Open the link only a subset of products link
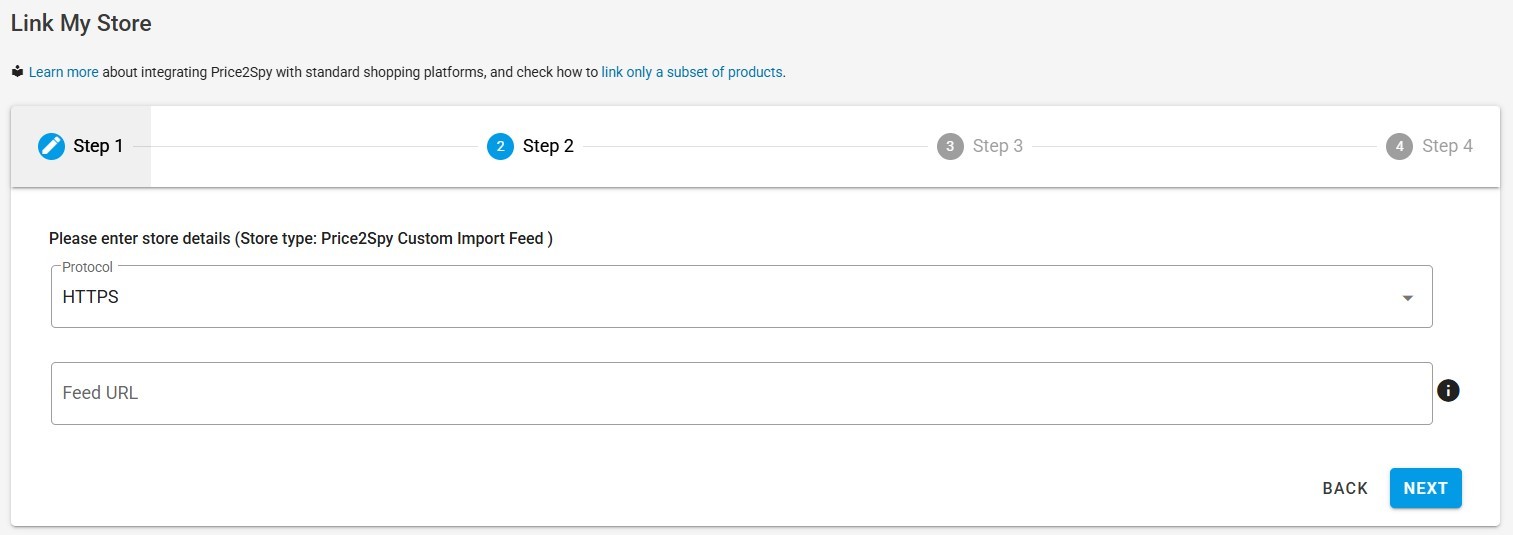This screenshot has width=1513, height=535. [692, 72]
